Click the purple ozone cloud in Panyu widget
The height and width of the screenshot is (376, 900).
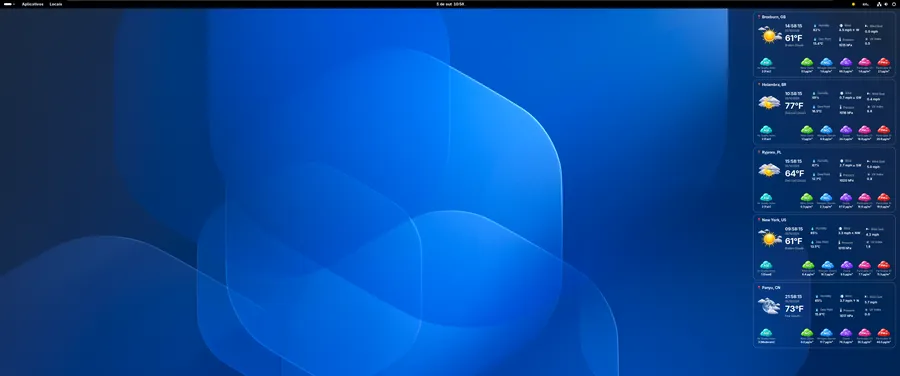[x=846, y=333]
